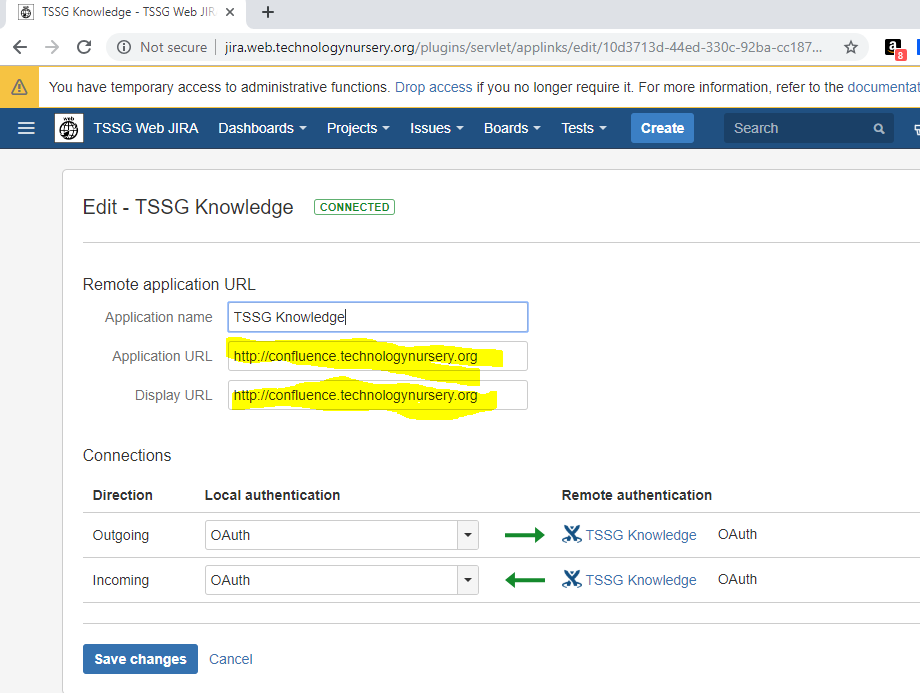This screenshot has height=693, width=920.
Task: Reload the page with the refresh icon
Action: tap(84, 47)
